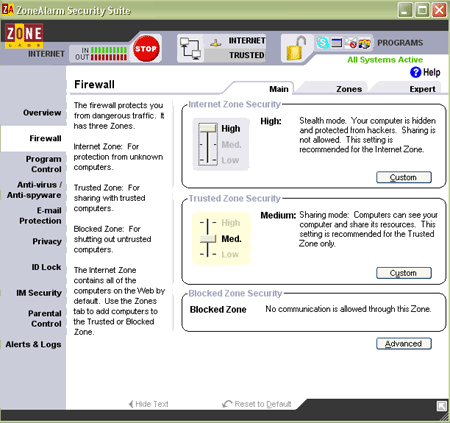Image resolution: width=450 pixels, height=423 pixels.
Task: Open the E-mail Protection panel
Action: (x=40, y=215)
